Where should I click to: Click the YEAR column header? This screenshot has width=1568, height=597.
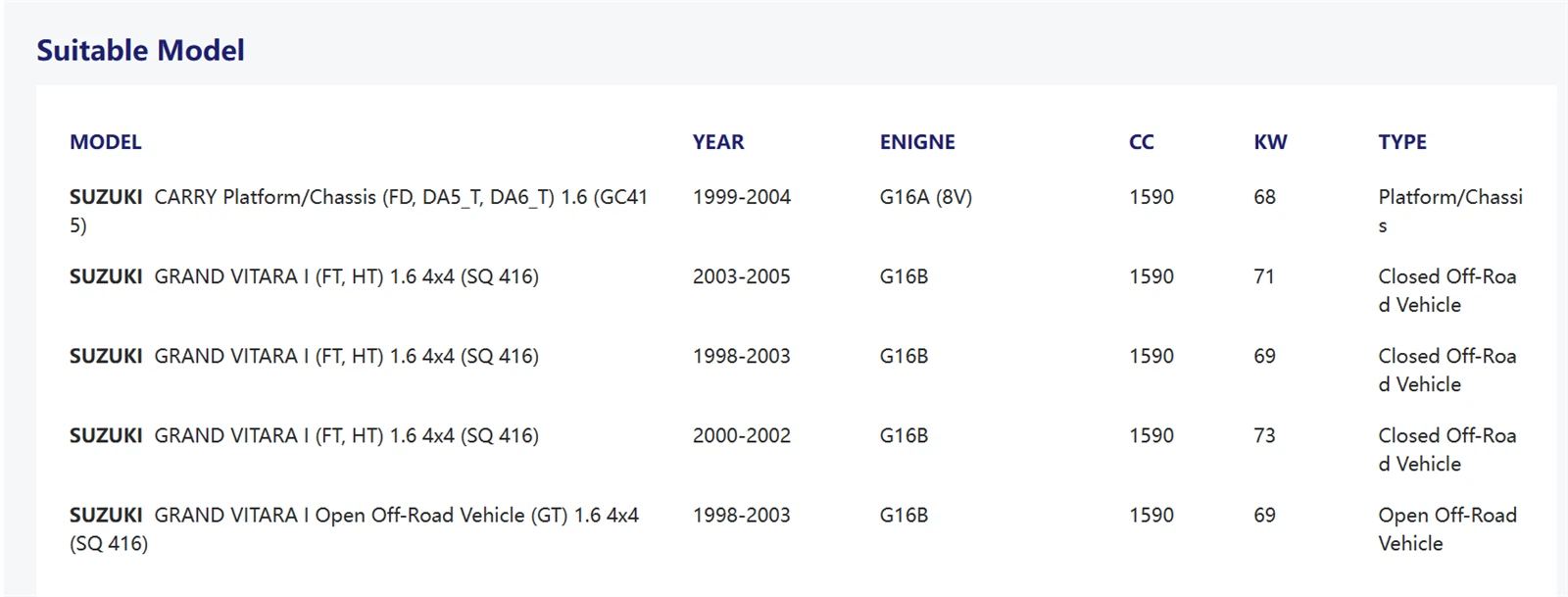click(x=717, y=142)
